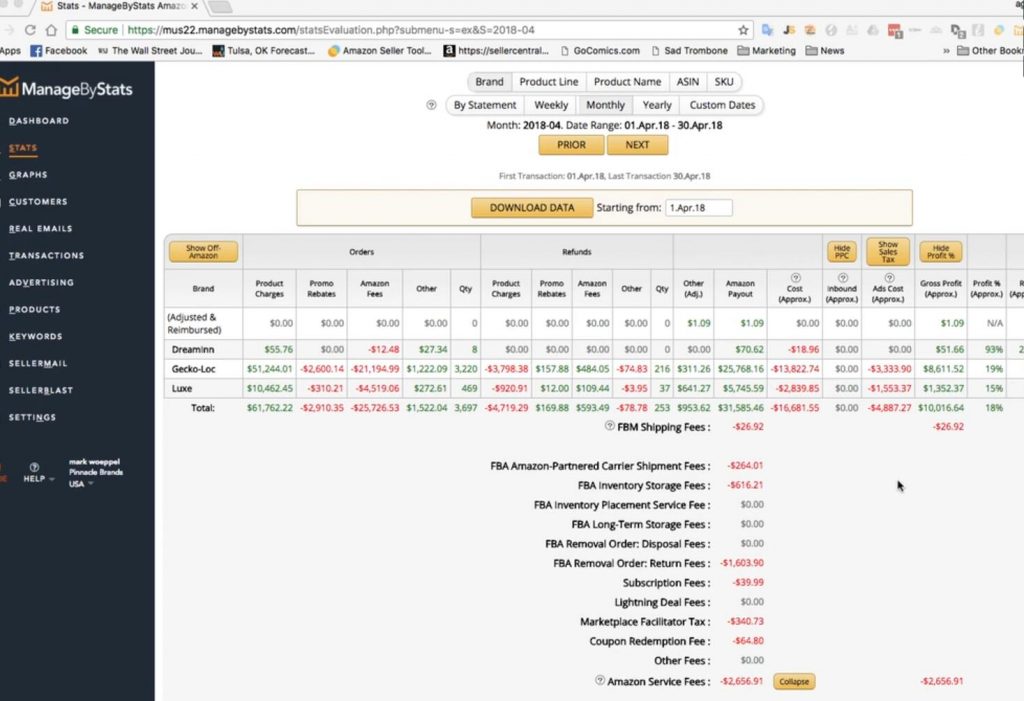Open the Facebook bookmark
This screenshot has height=701, width=1024.
click(x=59, y=50)
